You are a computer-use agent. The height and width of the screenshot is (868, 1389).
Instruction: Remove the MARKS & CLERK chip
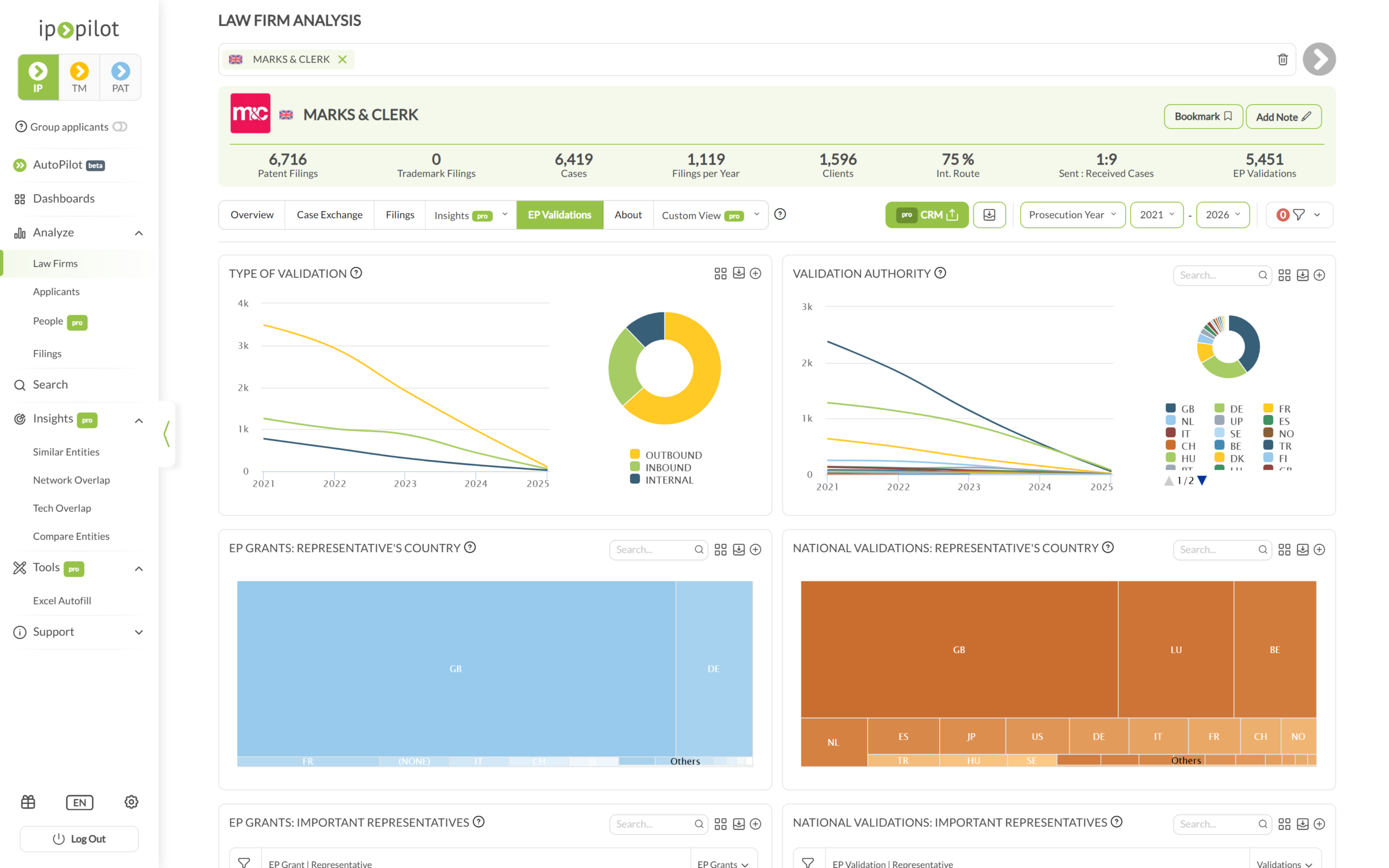pyautogui.click(x=342, y=59)
